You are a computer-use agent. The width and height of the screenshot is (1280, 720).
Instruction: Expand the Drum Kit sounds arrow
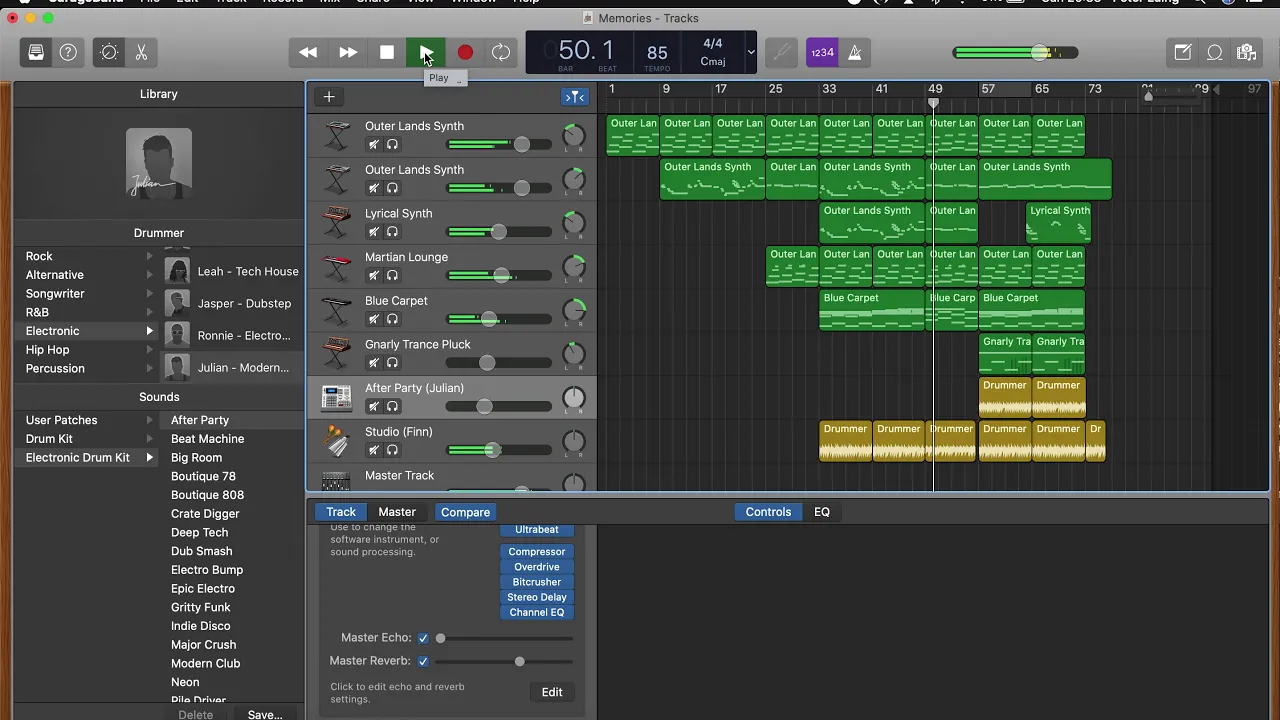coord(150,439)
